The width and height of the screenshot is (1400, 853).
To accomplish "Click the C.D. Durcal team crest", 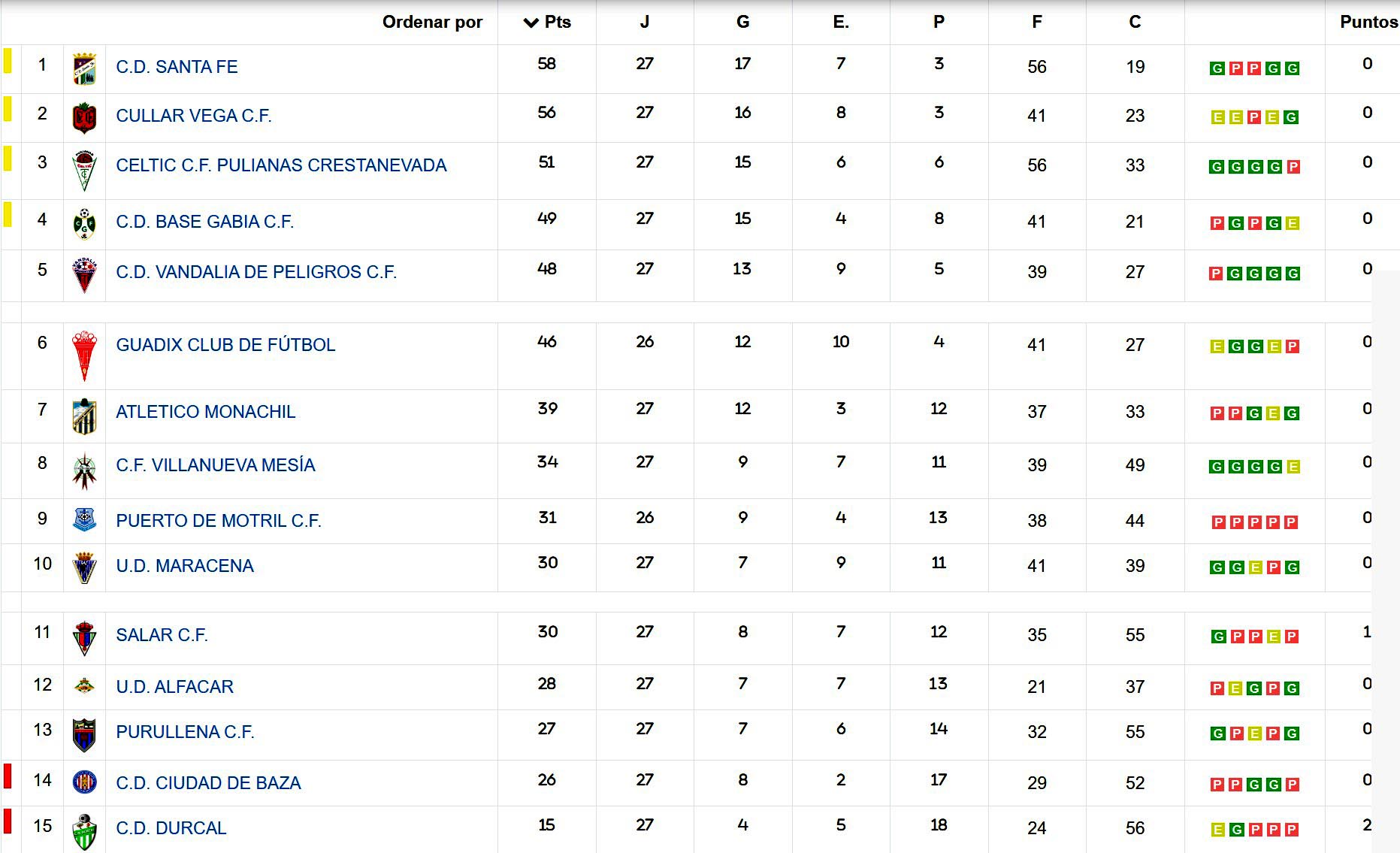I will 84,831.
